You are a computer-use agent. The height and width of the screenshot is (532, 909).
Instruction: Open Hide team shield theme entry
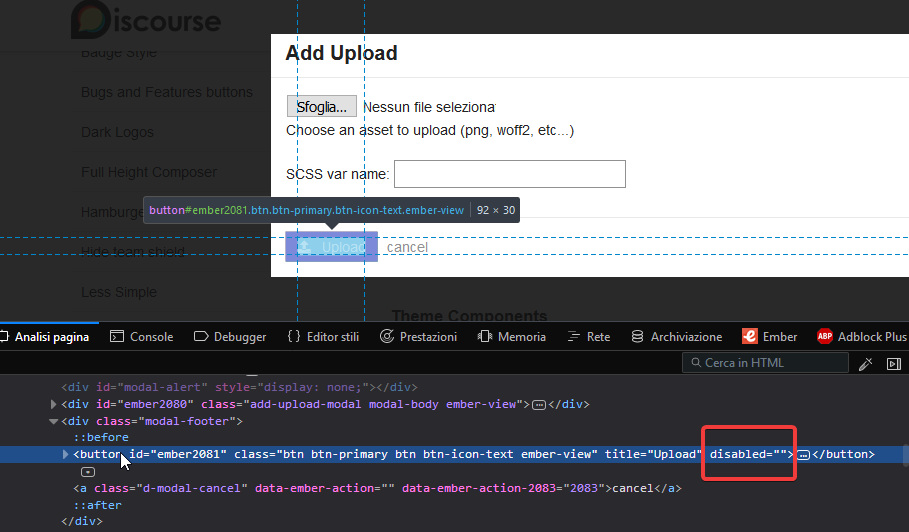tap(133, 252)
